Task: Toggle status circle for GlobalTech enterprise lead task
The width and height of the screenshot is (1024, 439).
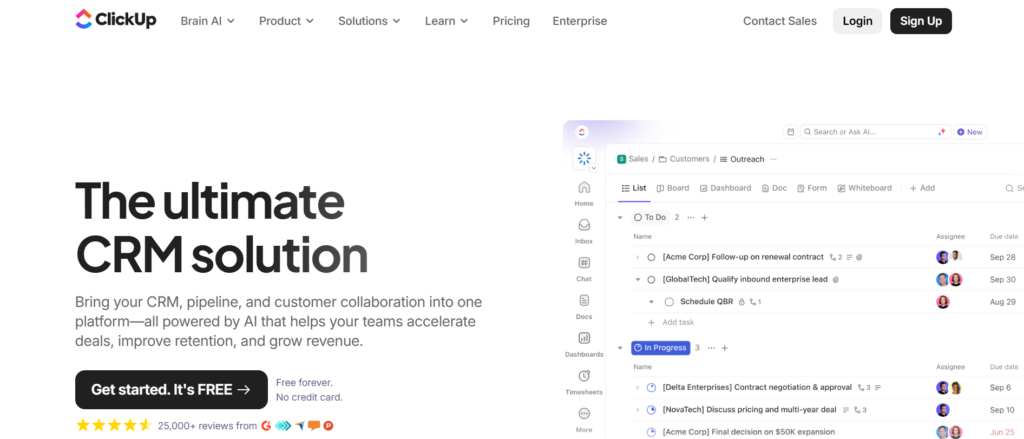Action: tap(651, 280)
